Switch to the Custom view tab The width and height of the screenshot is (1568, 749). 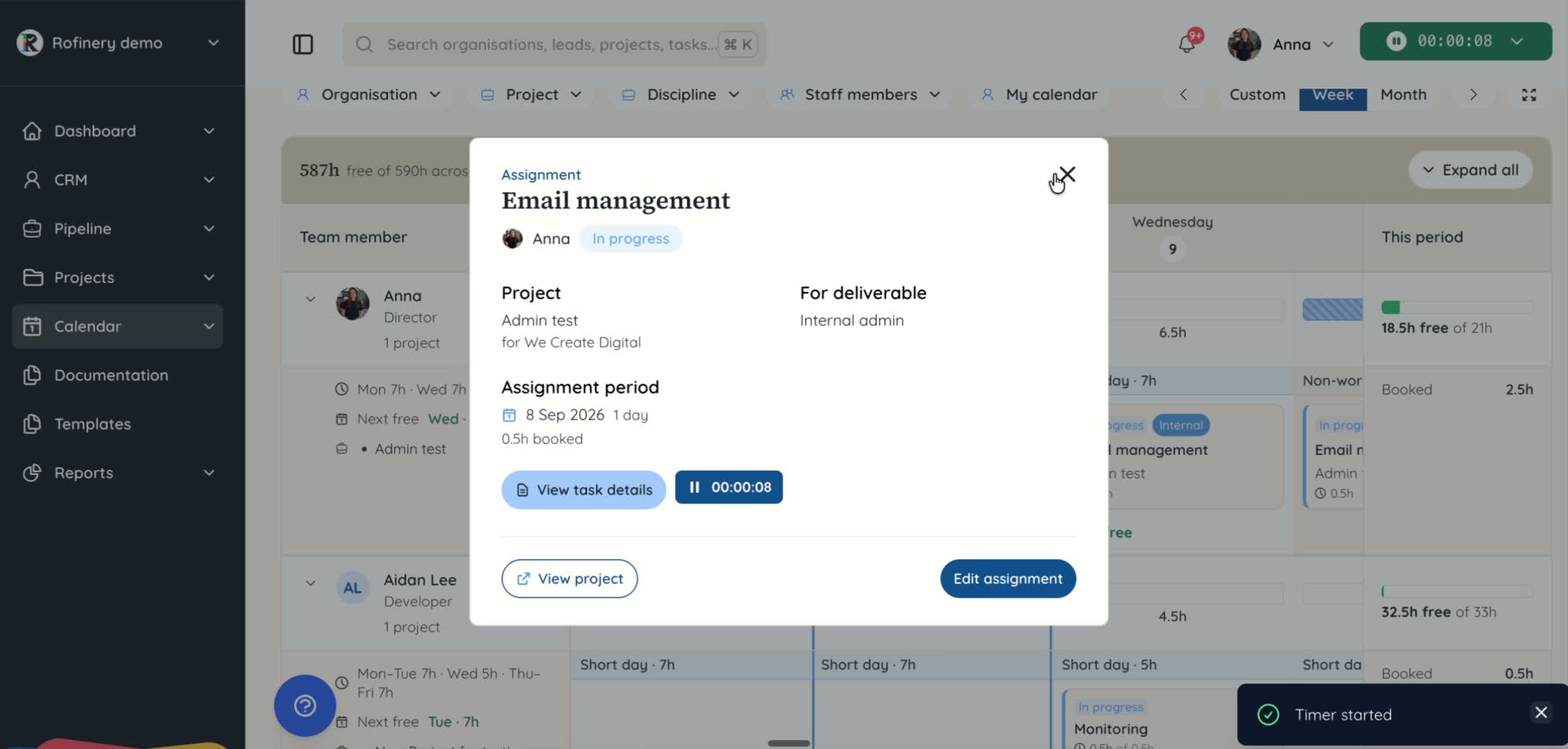point(1257,95)
